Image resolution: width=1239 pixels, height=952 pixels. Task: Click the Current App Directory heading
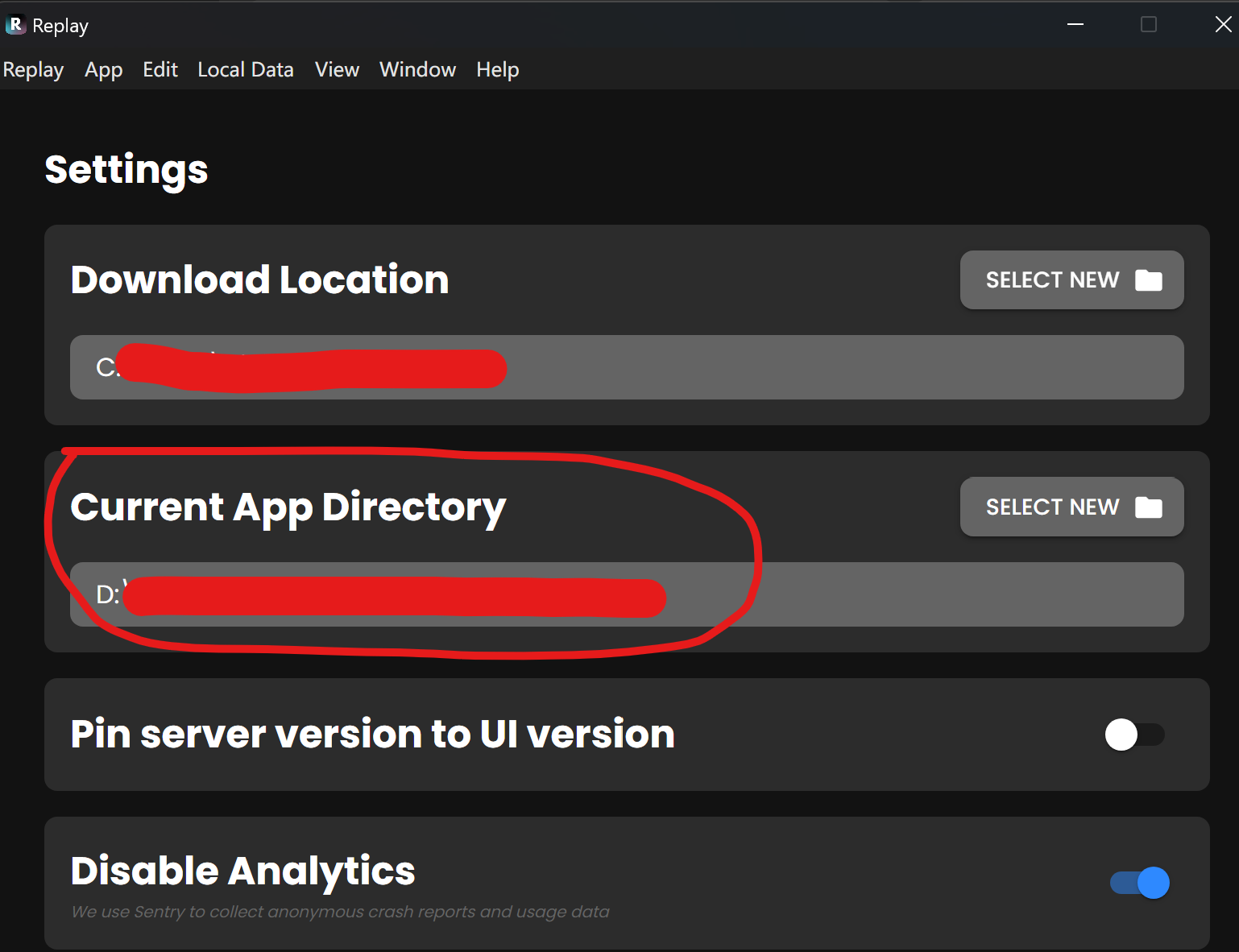click(288, 509)
